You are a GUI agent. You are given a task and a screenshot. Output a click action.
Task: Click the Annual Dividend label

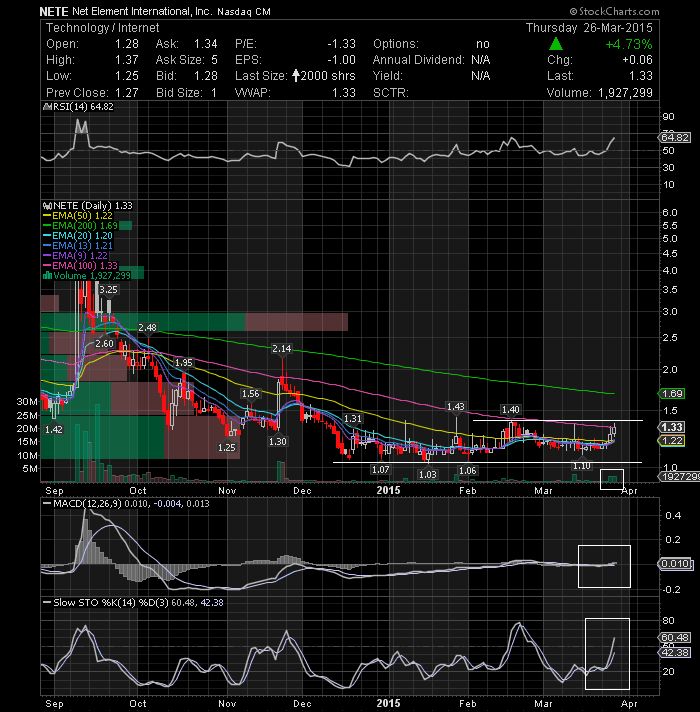click(x=419, y=60)
